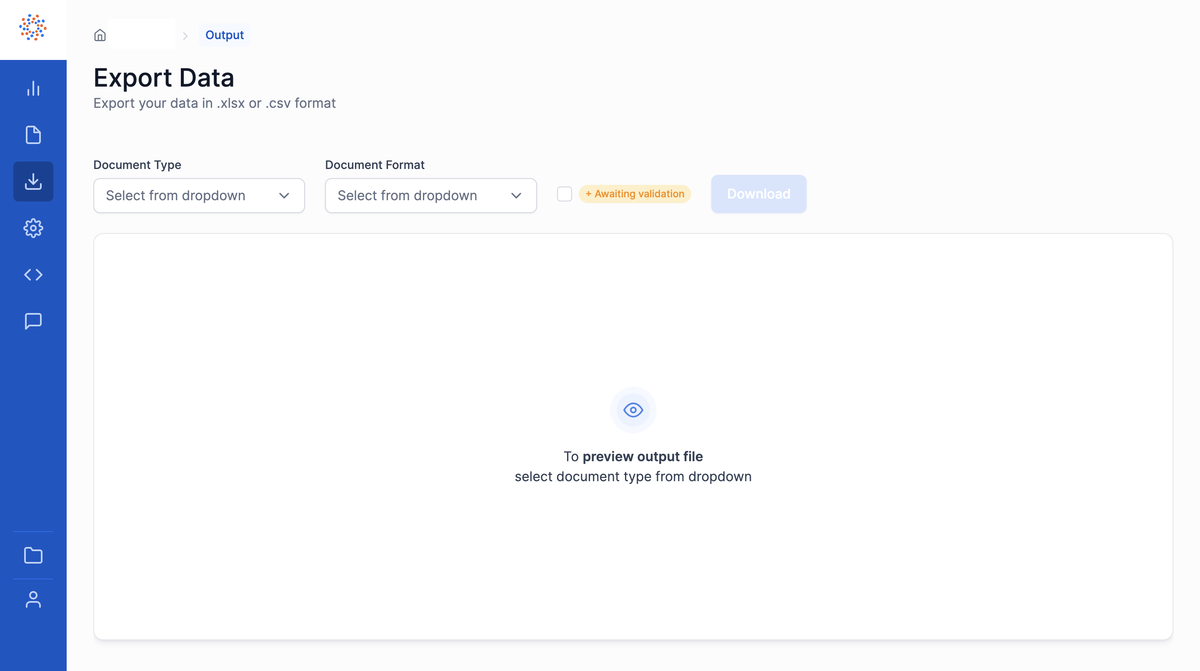The height and width of the screenshot is (671, 1200).
Task: Open the user profile icon
Action: 33,600
